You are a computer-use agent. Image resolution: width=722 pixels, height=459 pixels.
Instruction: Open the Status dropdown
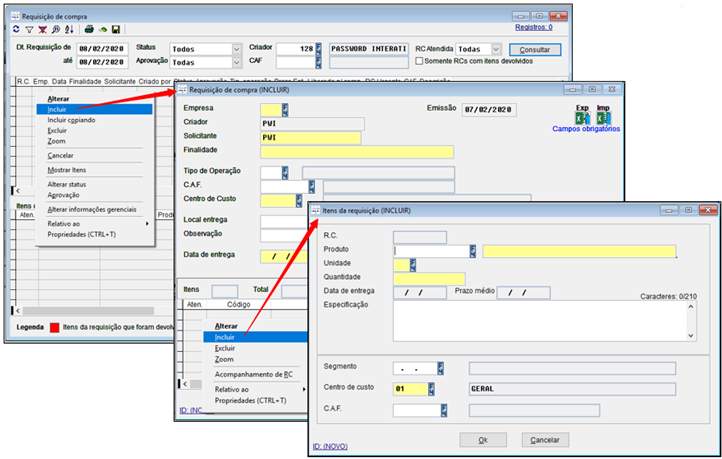(234, 49)
